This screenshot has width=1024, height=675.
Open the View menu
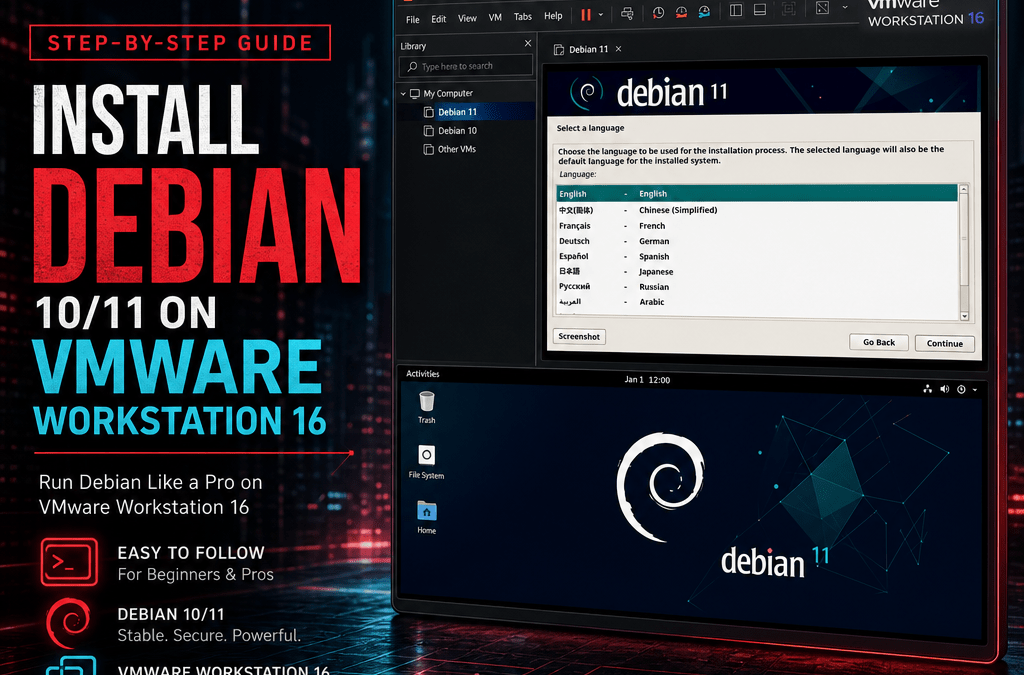467,18
